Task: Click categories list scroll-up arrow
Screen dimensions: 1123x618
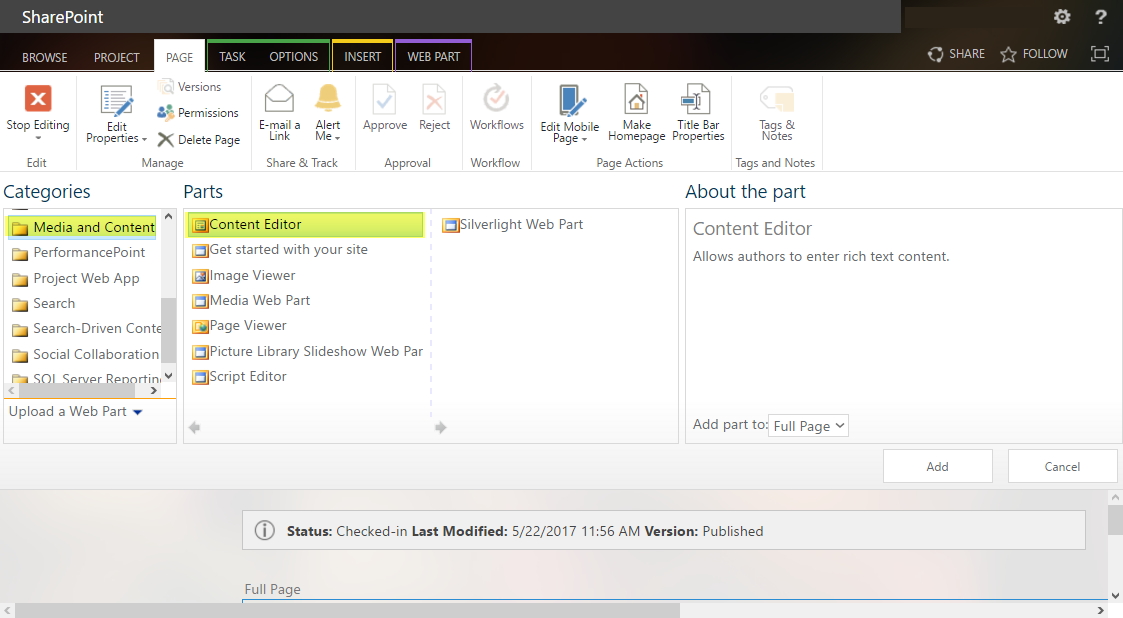Action: (168, 216)
